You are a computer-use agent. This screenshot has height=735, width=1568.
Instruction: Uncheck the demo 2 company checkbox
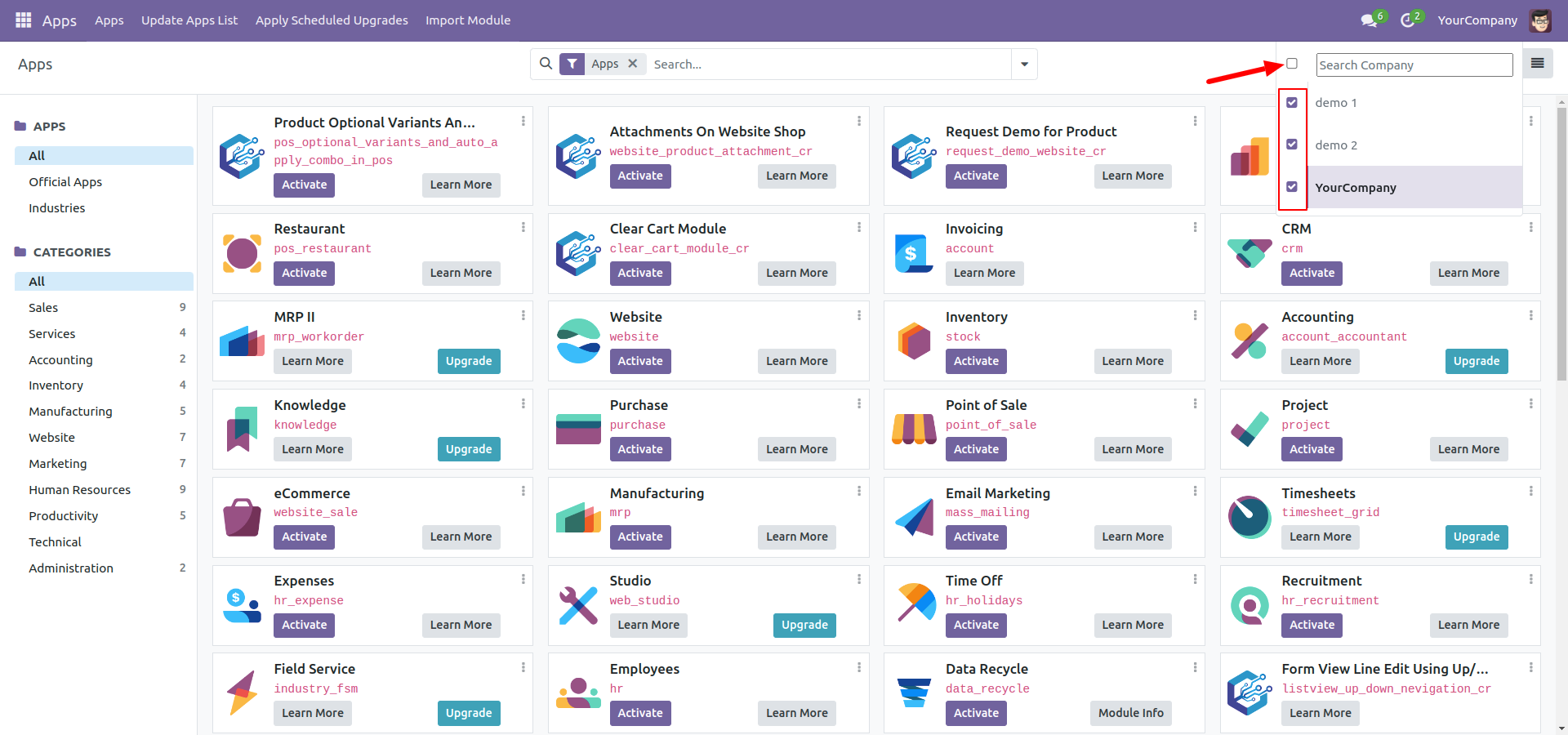pyautogui.click(x=1292, y=145)
